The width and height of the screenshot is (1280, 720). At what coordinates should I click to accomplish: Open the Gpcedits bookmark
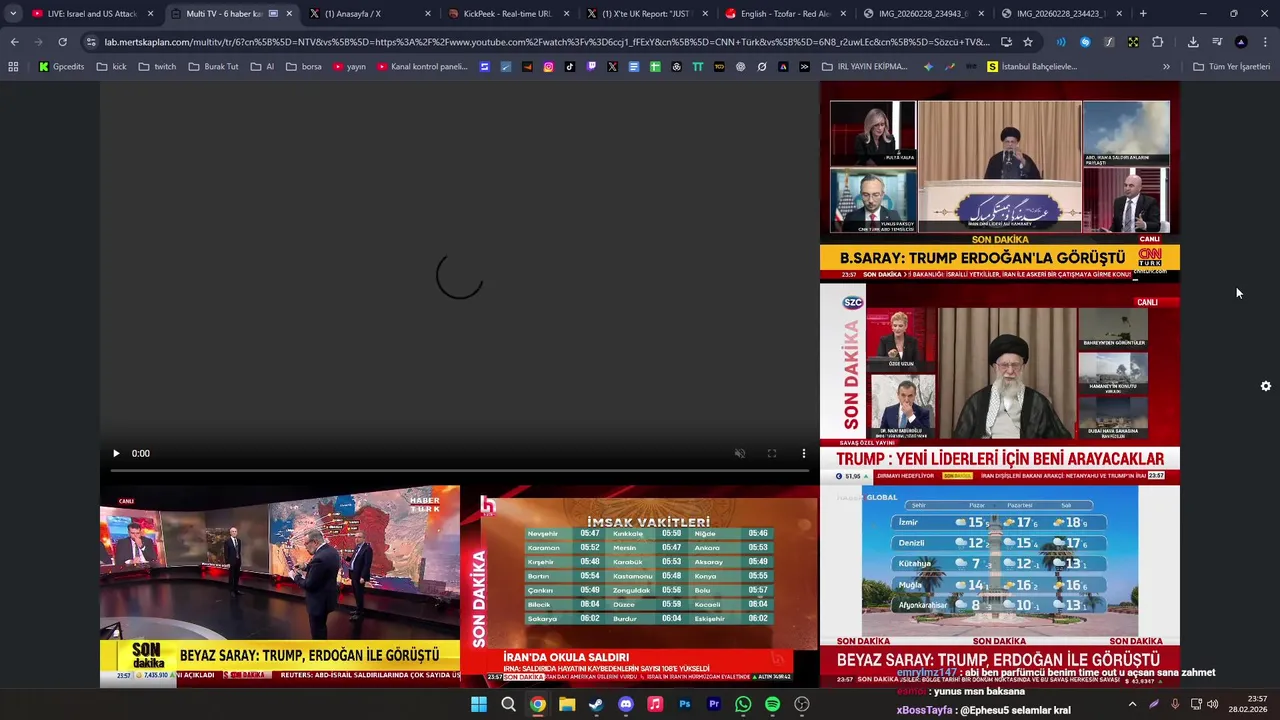61,67
